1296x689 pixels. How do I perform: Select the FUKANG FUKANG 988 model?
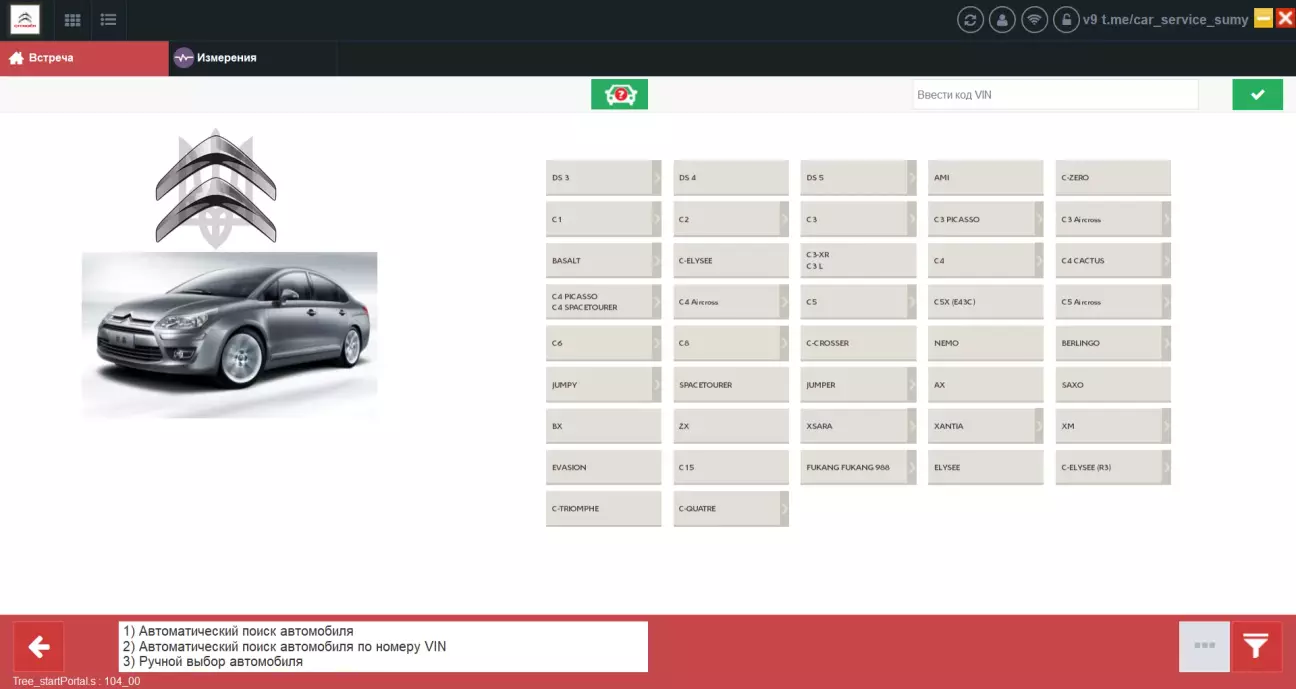pyautogui.click(x=858, y=467)
